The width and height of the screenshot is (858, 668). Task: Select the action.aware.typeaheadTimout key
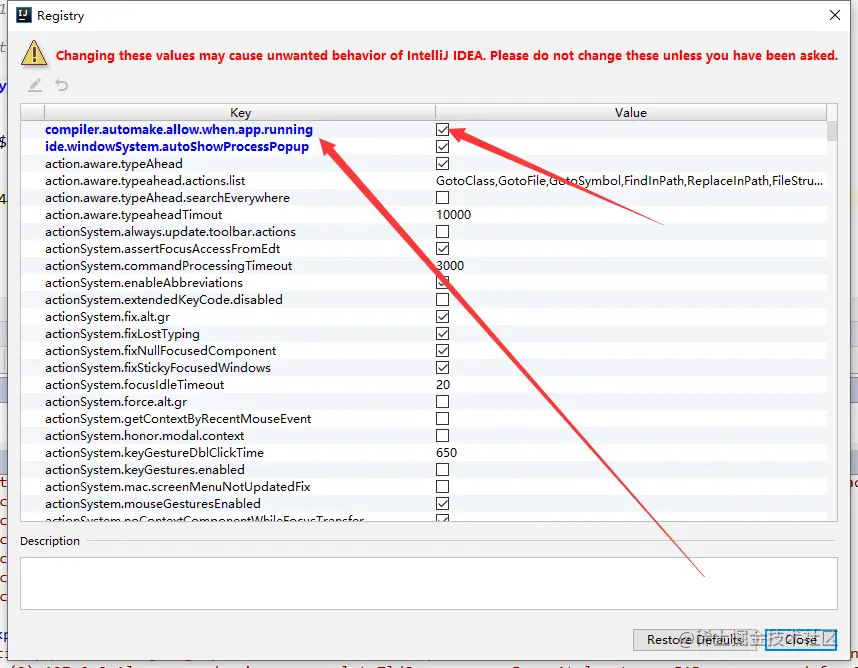tap(134, 214)
